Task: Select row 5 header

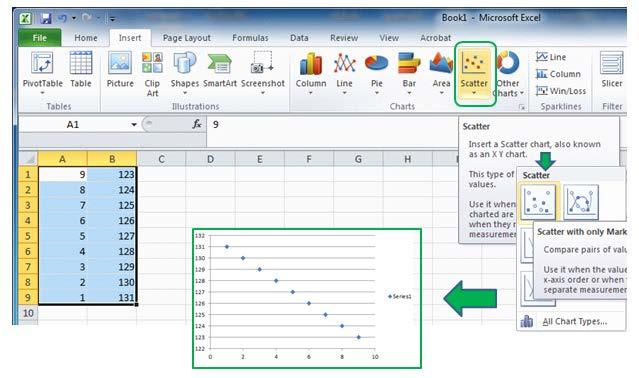Action: click(x=28, y=236)
